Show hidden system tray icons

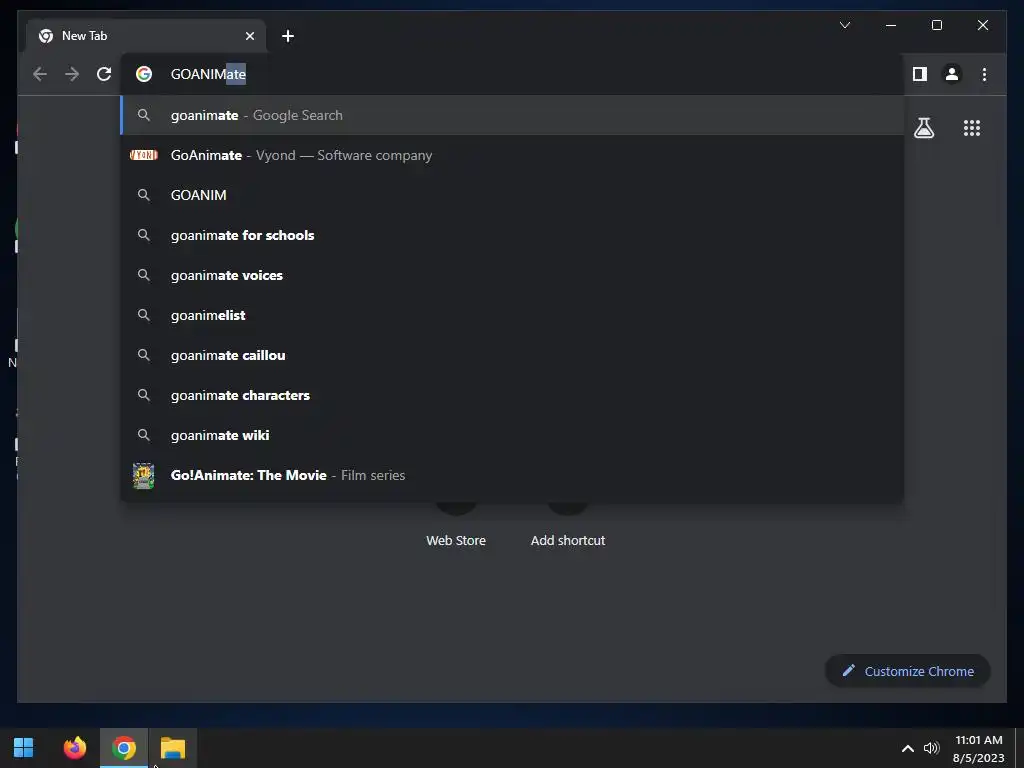coord(908,748)
